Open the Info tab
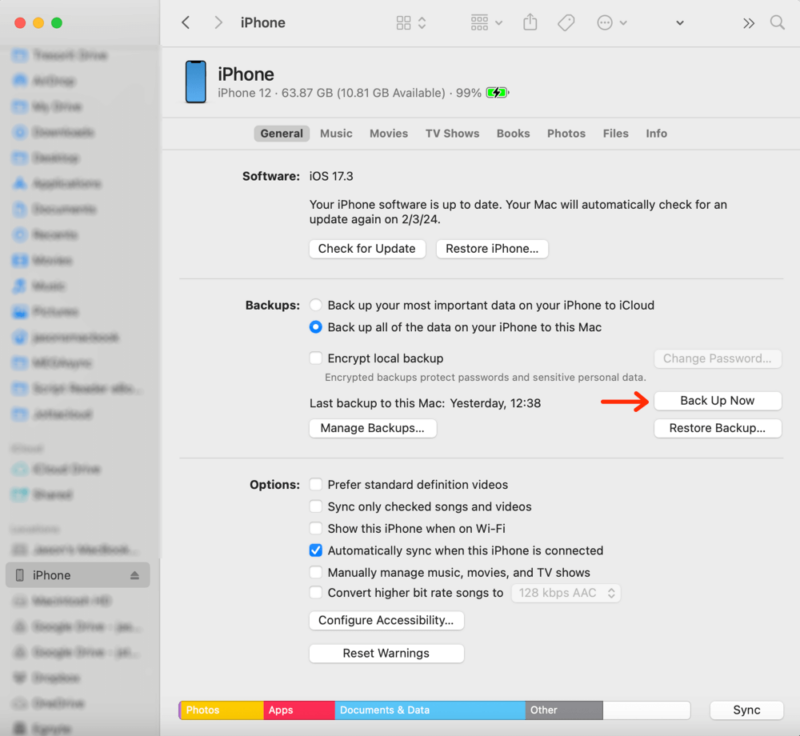The image size is (800, 736). [657, 134]
